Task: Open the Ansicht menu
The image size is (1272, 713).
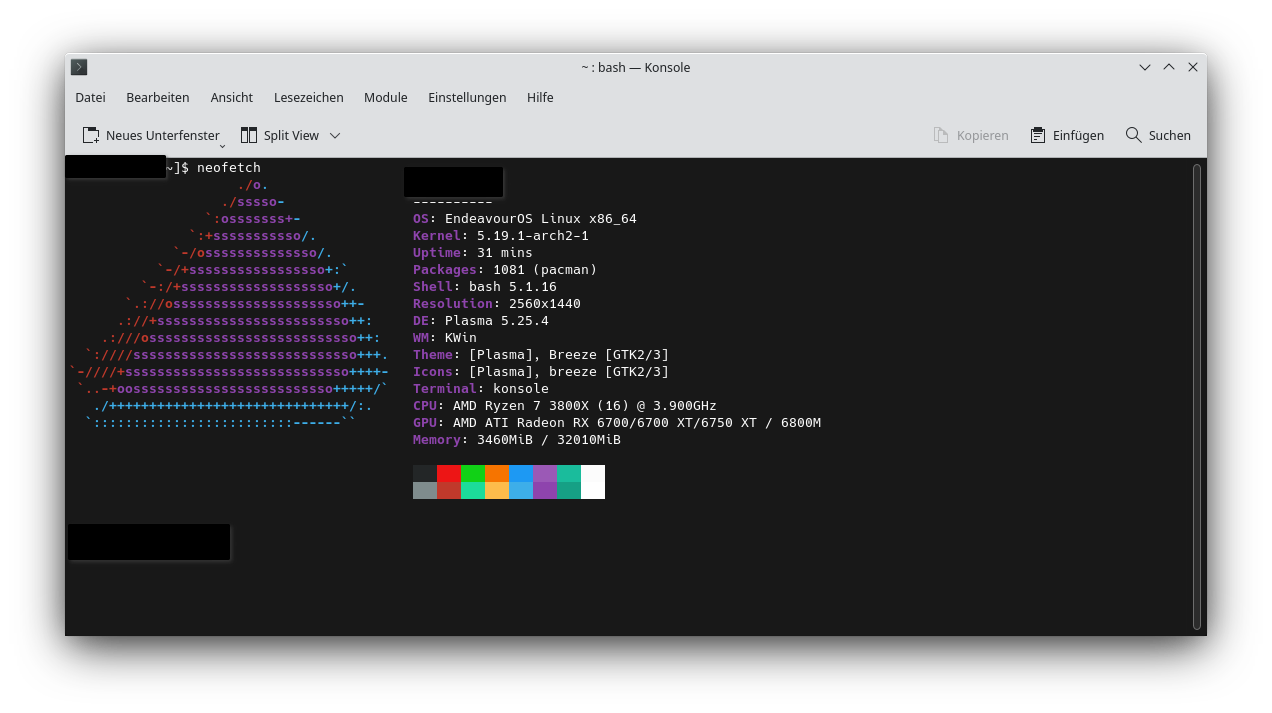Action: click(232, 97)
